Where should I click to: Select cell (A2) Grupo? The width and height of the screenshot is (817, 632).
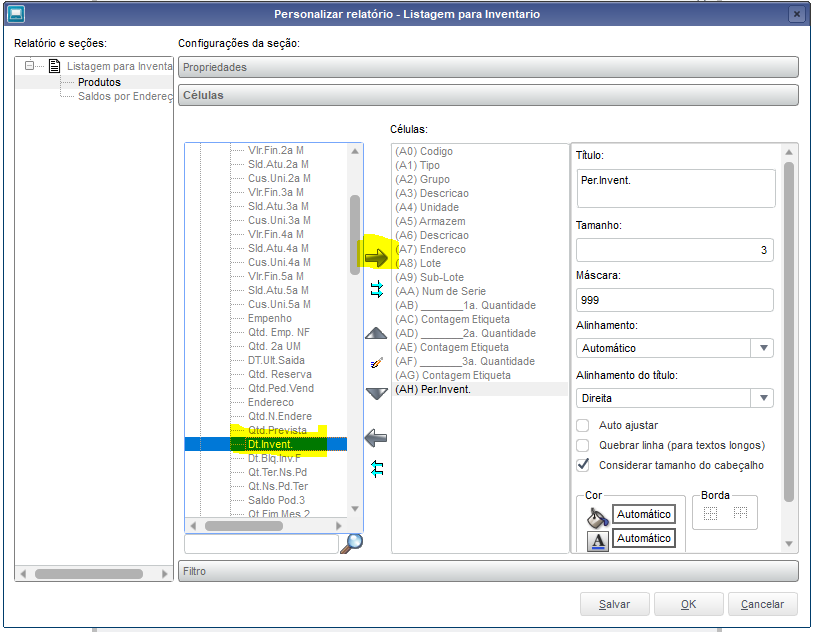point(422,179)
